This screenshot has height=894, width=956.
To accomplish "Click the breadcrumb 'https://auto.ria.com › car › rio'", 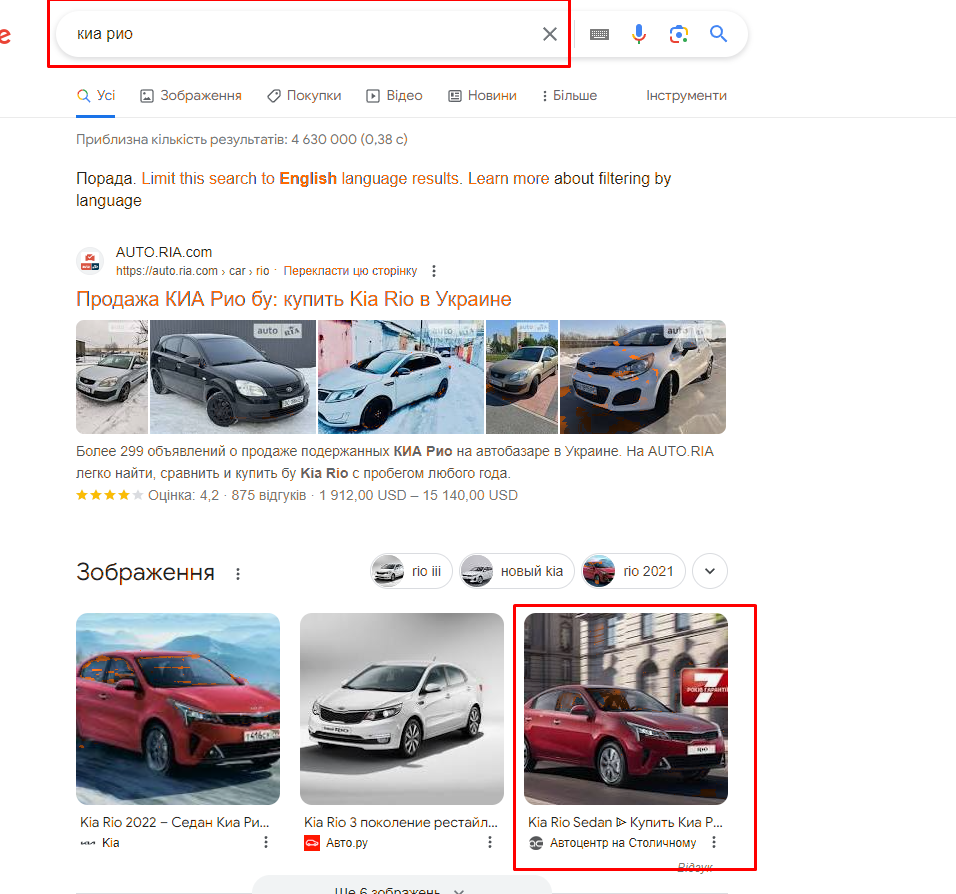I will [x=193, y=271].
